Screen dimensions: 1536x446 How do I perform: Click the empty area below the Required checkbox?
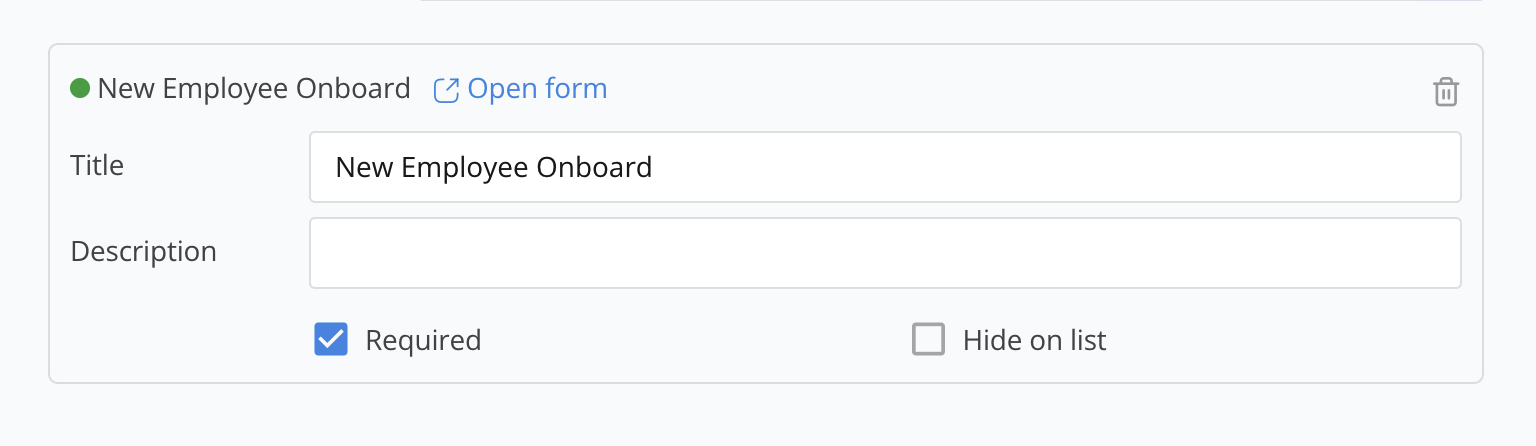click(x=331, y=370)
